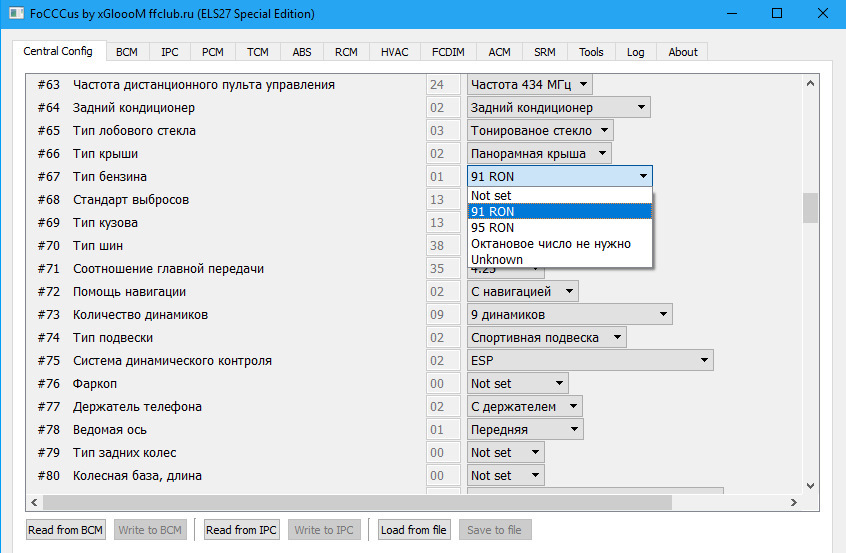846x553 pixels.
Task: Open the TCM tab
Action: [258, 52]
